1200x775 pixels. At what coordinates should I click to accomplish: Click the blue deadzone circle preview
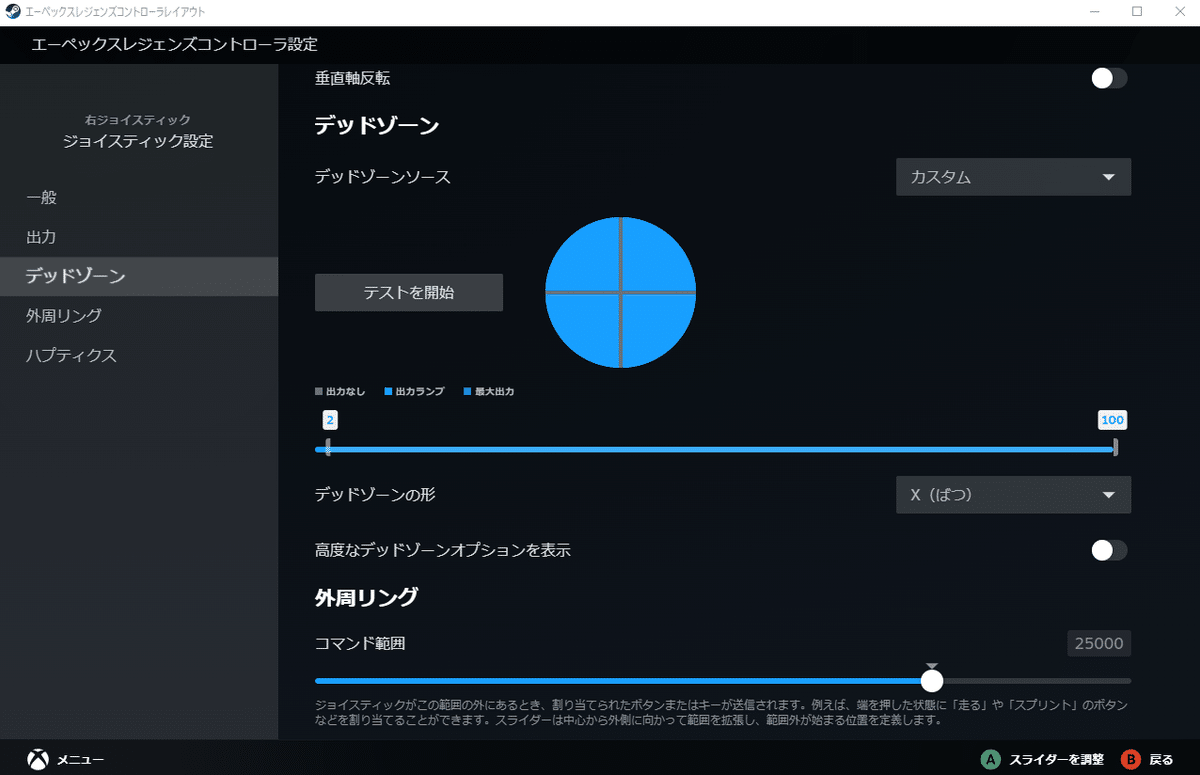[x=620, y=292]
